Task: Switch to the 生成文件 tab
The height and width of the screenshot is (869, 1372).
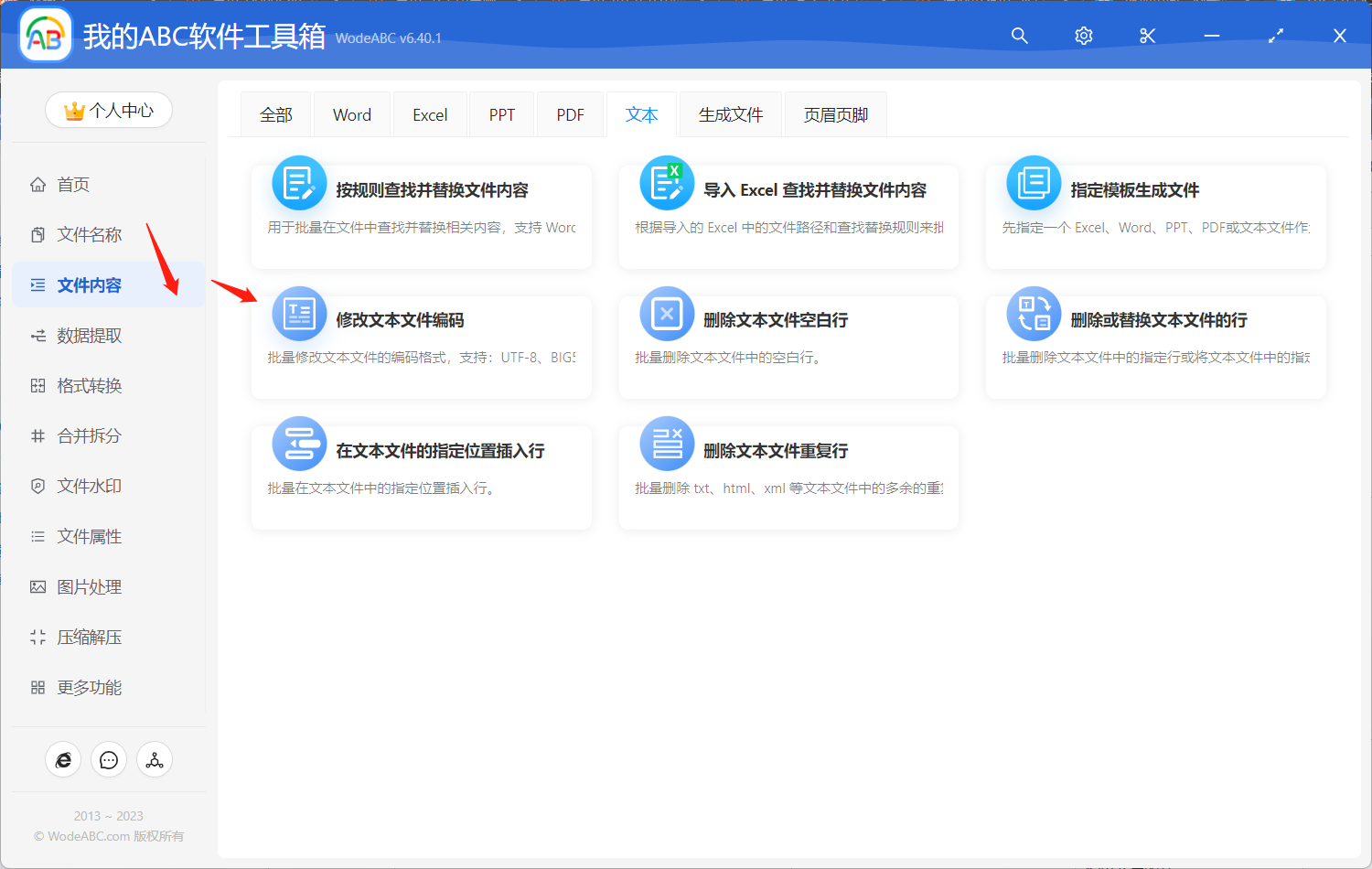Action: [x=730, y=113]
